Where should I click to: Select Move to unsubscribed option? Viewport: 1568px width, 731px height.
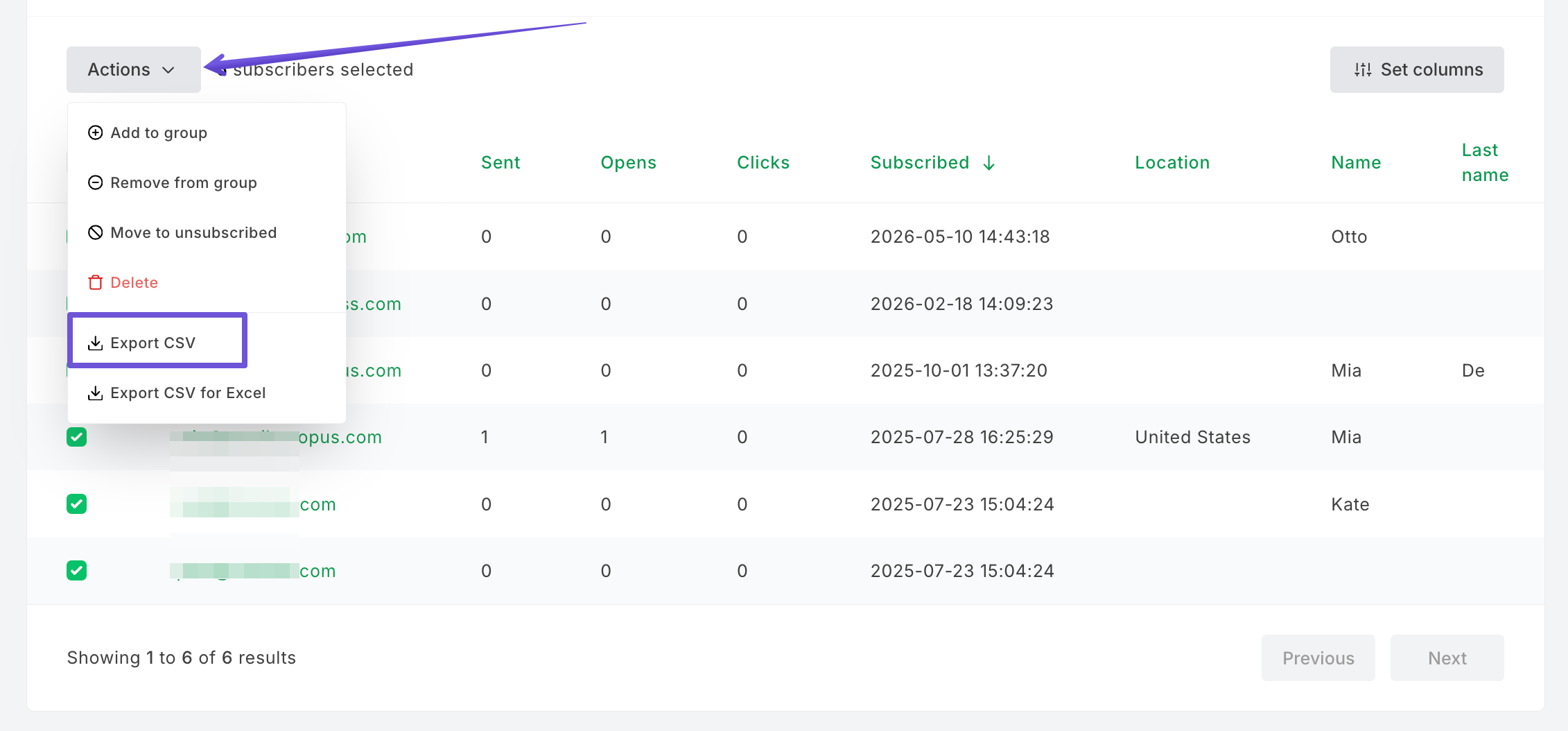[x=207, y=232]
